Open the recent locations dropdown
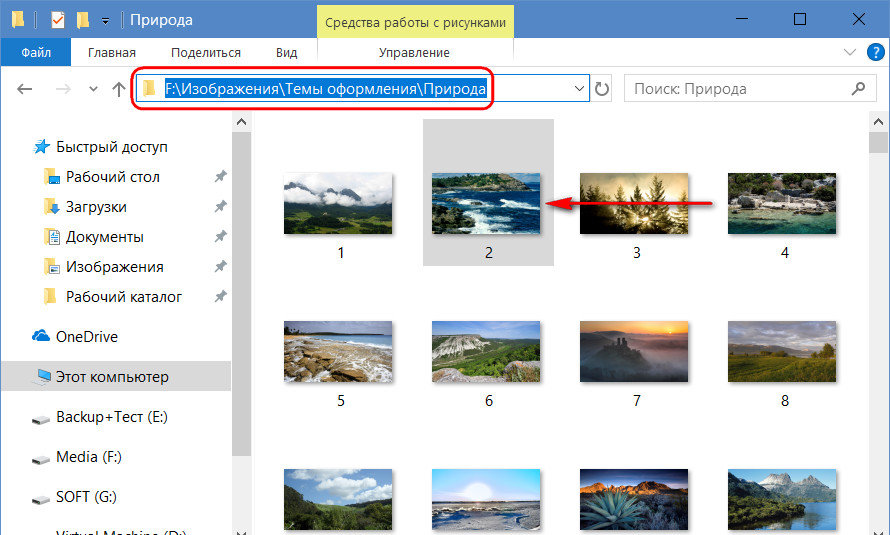Viewport: 890px width, 535px height. pyautogui.click(x=93, y=89)
